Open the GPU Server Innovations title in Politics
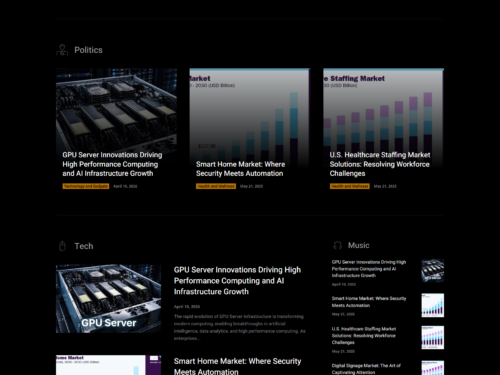The width and height of the screenshot is (500, 375). [x=112, y=164]
